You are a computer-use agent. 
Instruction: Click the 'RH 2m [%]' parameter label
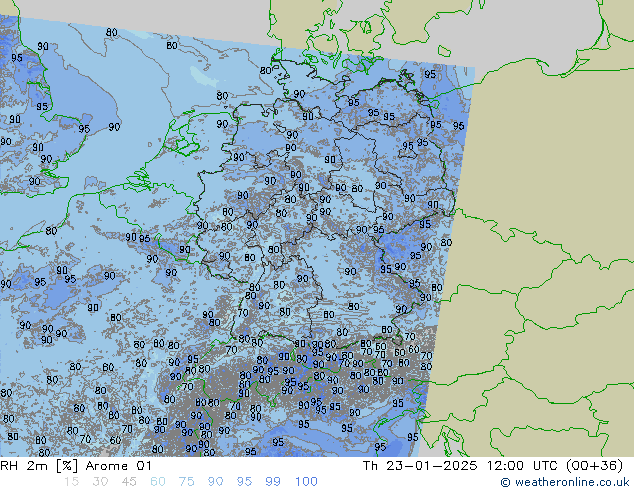(39, 466)
